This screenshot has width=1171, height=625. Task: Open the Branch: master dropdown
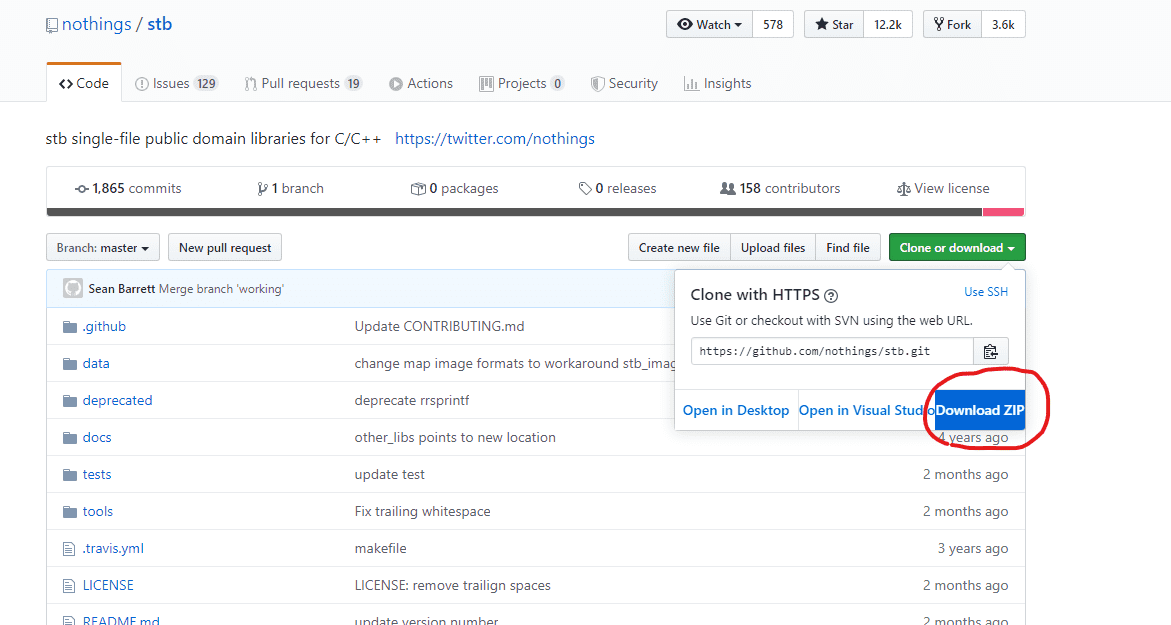click(x=102, y=247)
